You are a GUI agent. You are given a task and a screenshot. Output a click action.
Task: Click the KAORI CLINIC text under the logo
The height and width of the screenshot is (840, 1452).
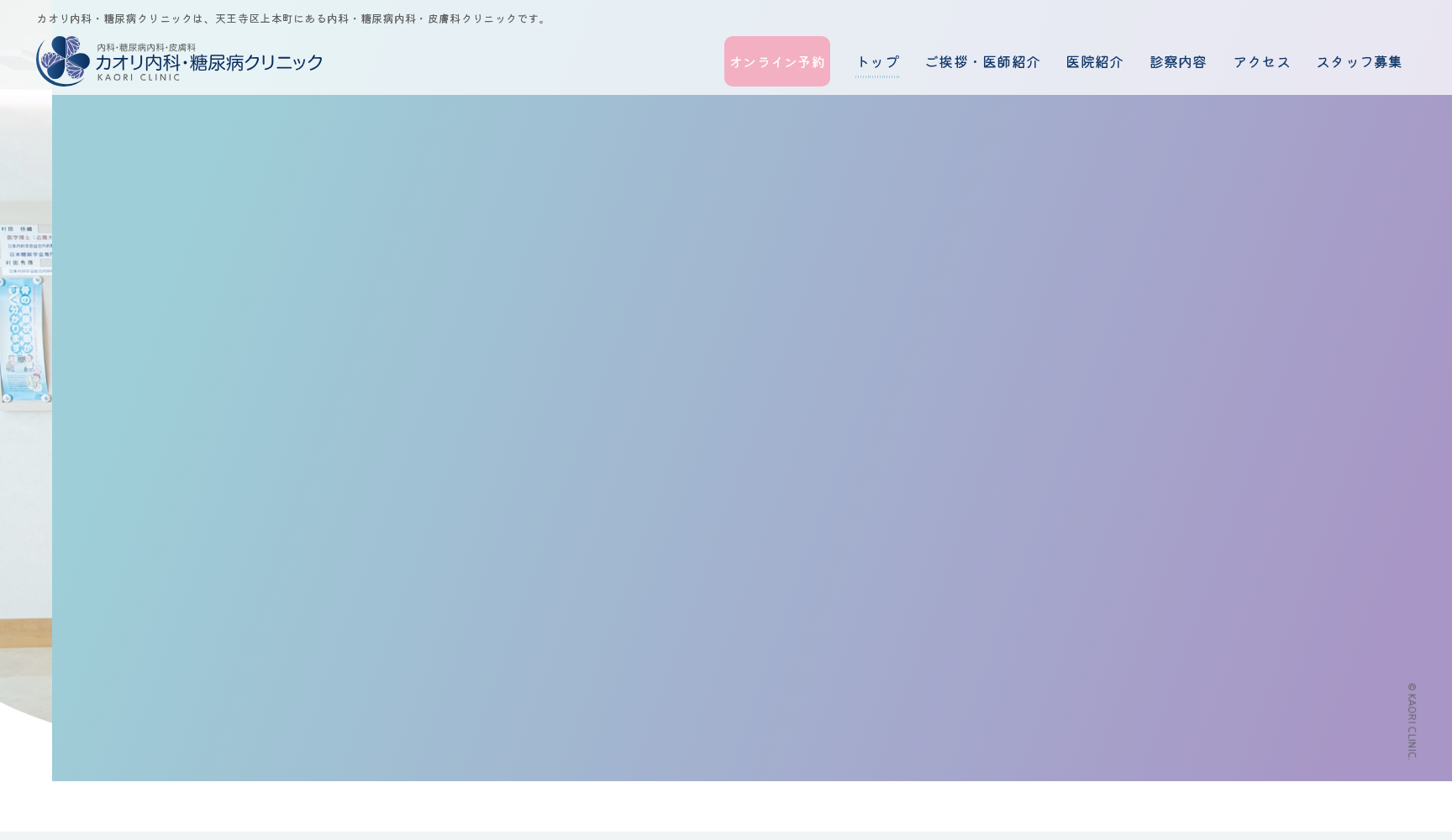click(138, 77)
